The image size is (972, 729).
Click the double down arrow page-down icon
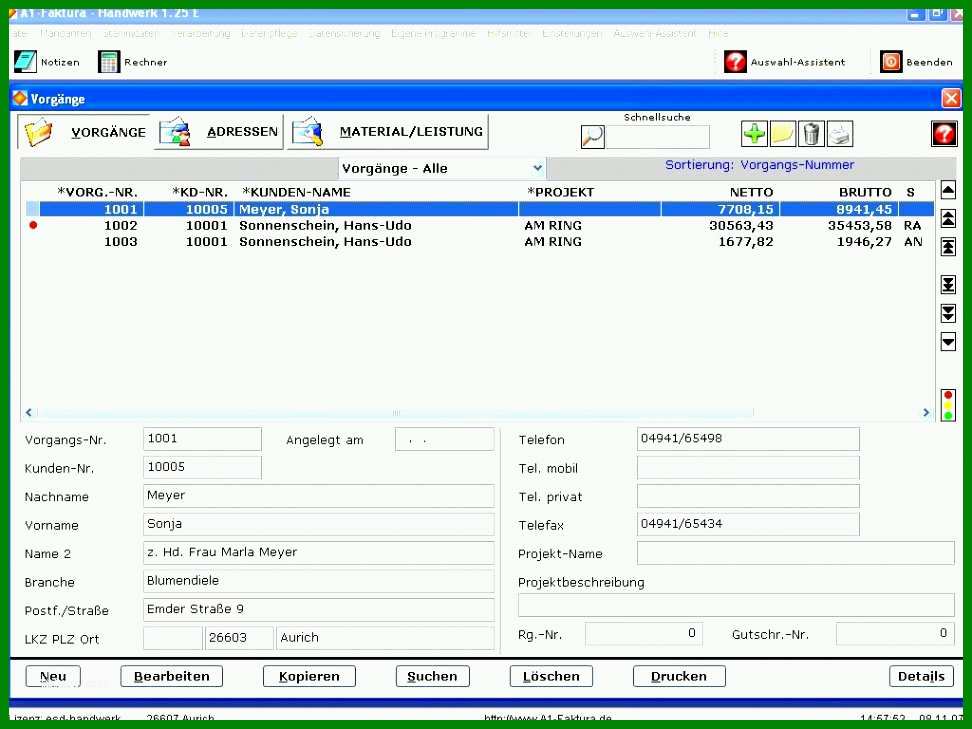[x=948, y=313]
